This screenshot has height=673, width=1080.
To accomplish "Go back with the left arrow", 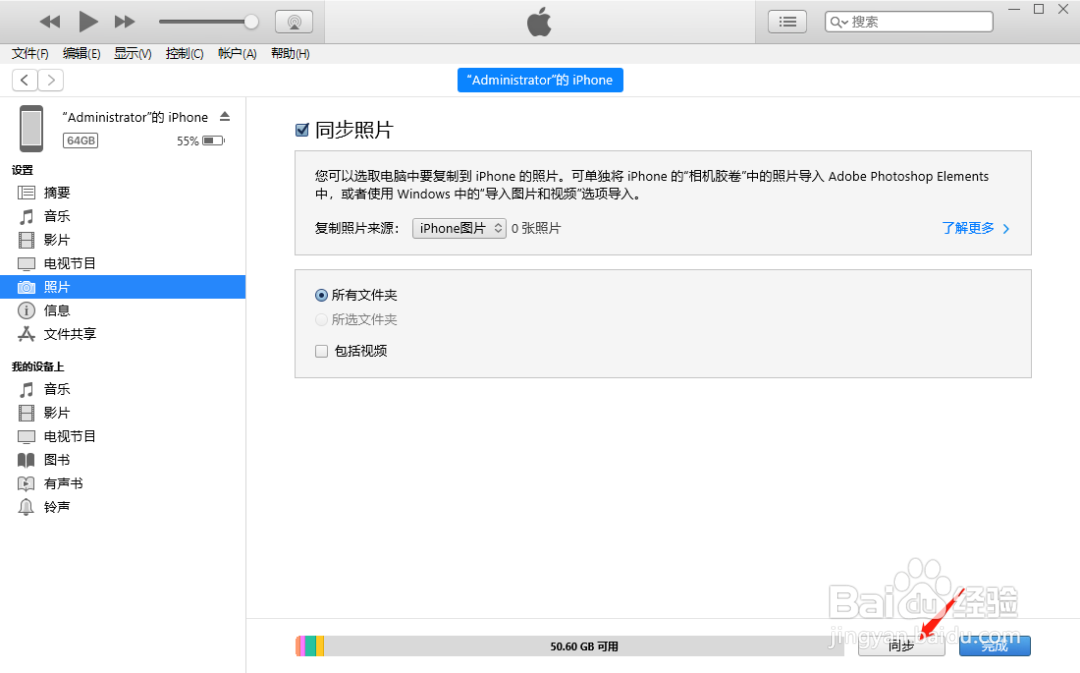I will click(25, 80).
